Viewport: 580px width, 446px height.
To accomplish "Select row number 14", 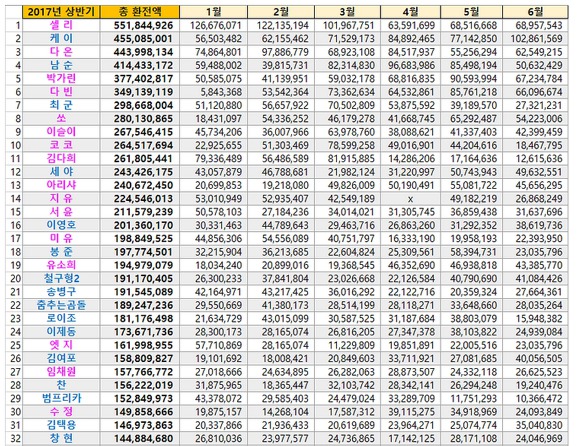I will click(15, 199).
